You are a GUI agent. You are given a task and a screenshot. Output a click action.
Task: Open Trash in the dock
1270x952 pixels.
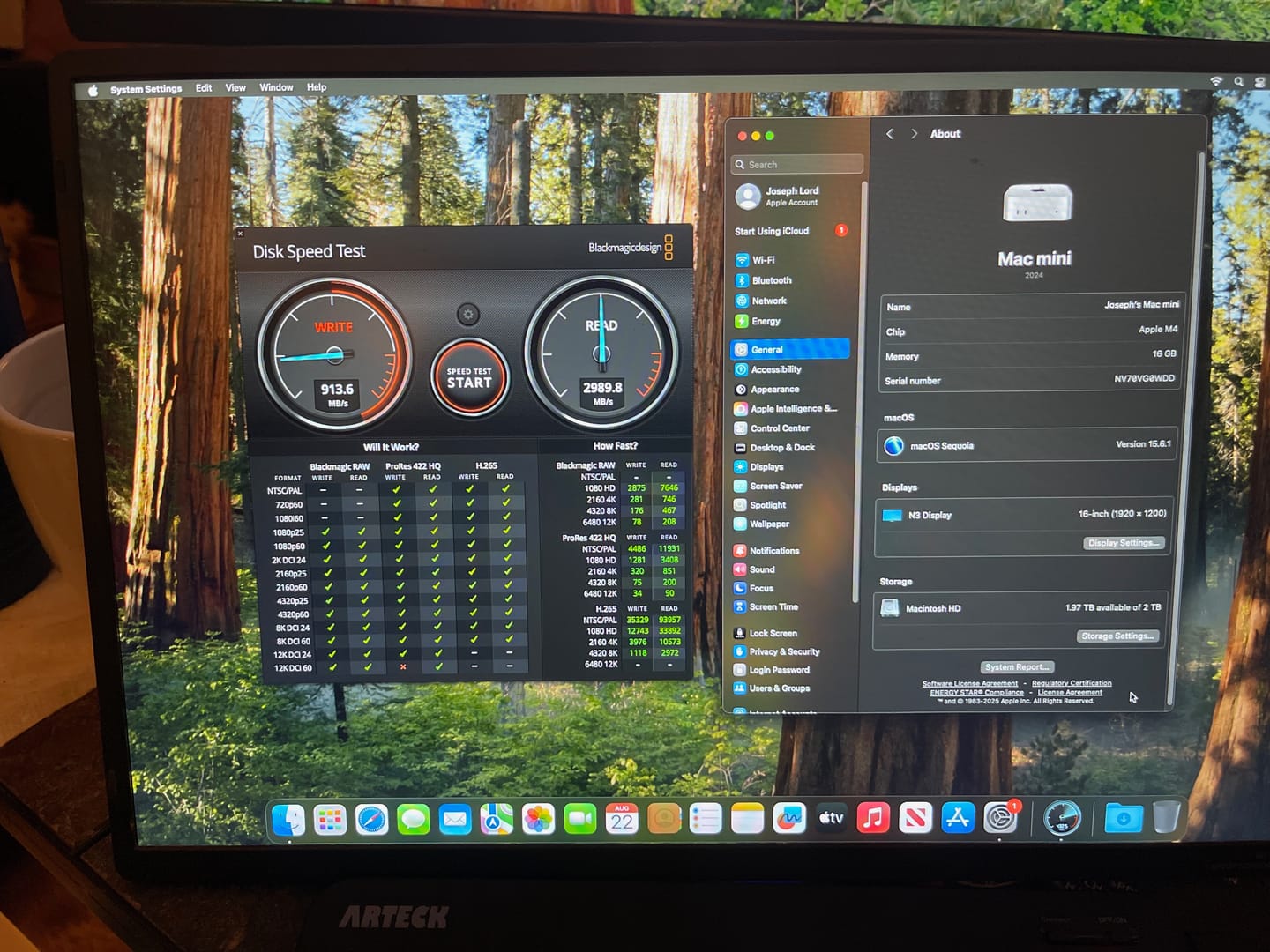click(1166, 817)
